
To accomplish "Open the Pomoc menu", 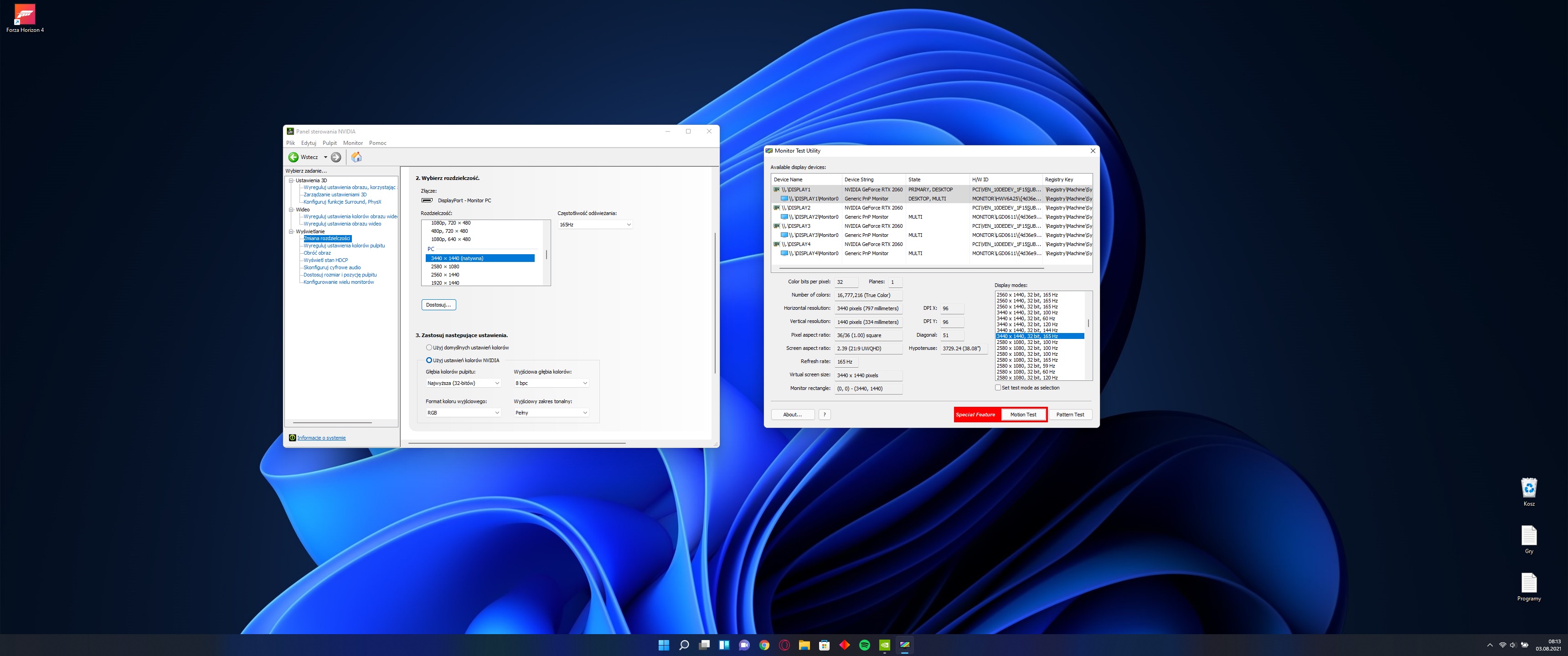I will point(377,143).
